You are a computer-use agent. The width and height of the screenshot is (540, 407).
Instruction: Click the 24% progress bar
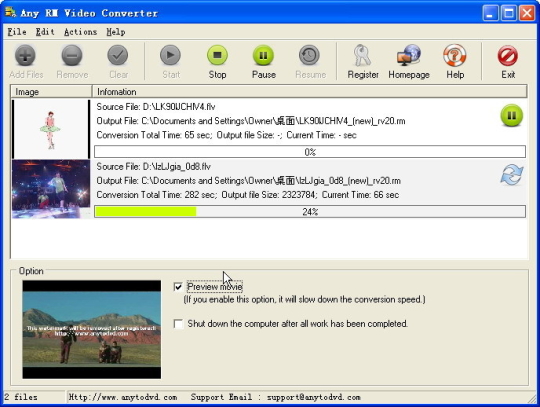[310, 211]
